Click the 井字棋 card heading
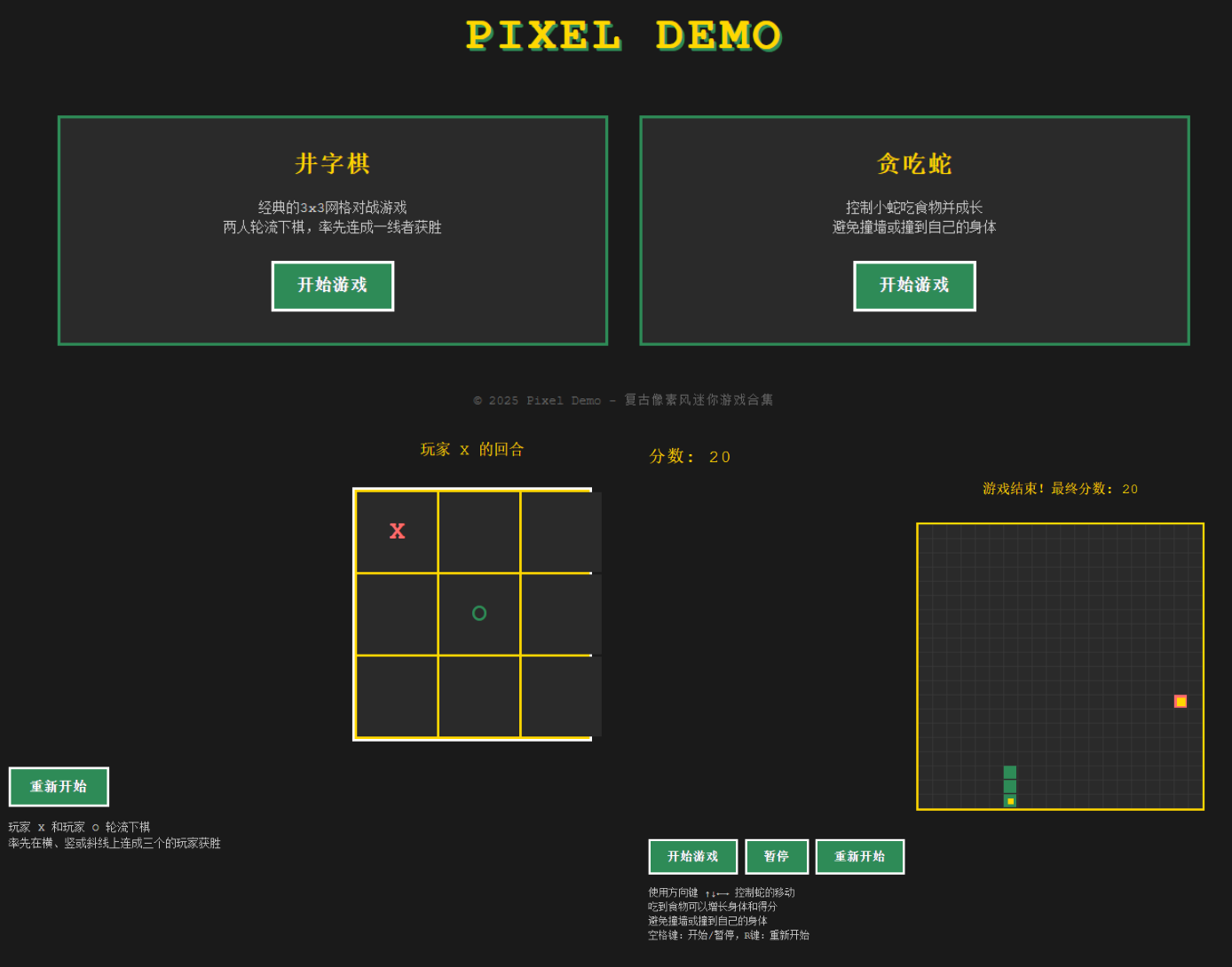 tap(332, 163)
